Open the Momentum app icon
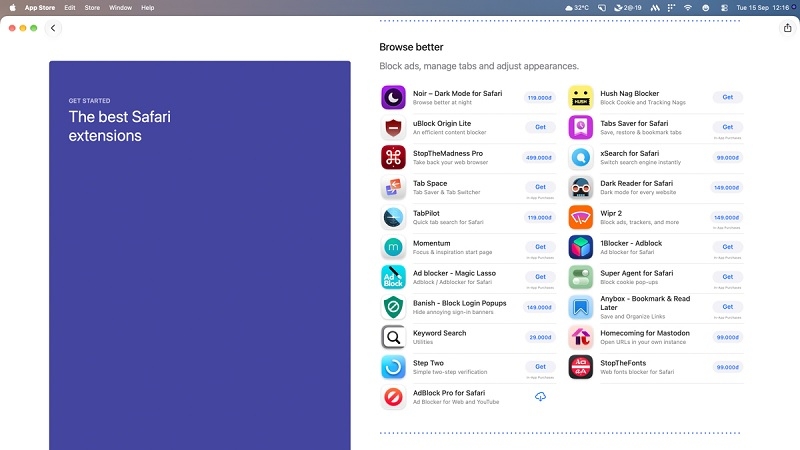The image size is (800, 450). point(393,247)
